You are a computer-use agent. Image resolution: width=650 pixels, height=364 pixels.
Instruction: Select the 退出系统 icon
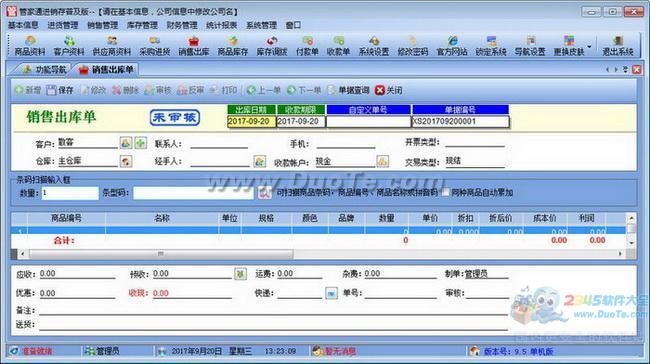click(x=618, y=46)
